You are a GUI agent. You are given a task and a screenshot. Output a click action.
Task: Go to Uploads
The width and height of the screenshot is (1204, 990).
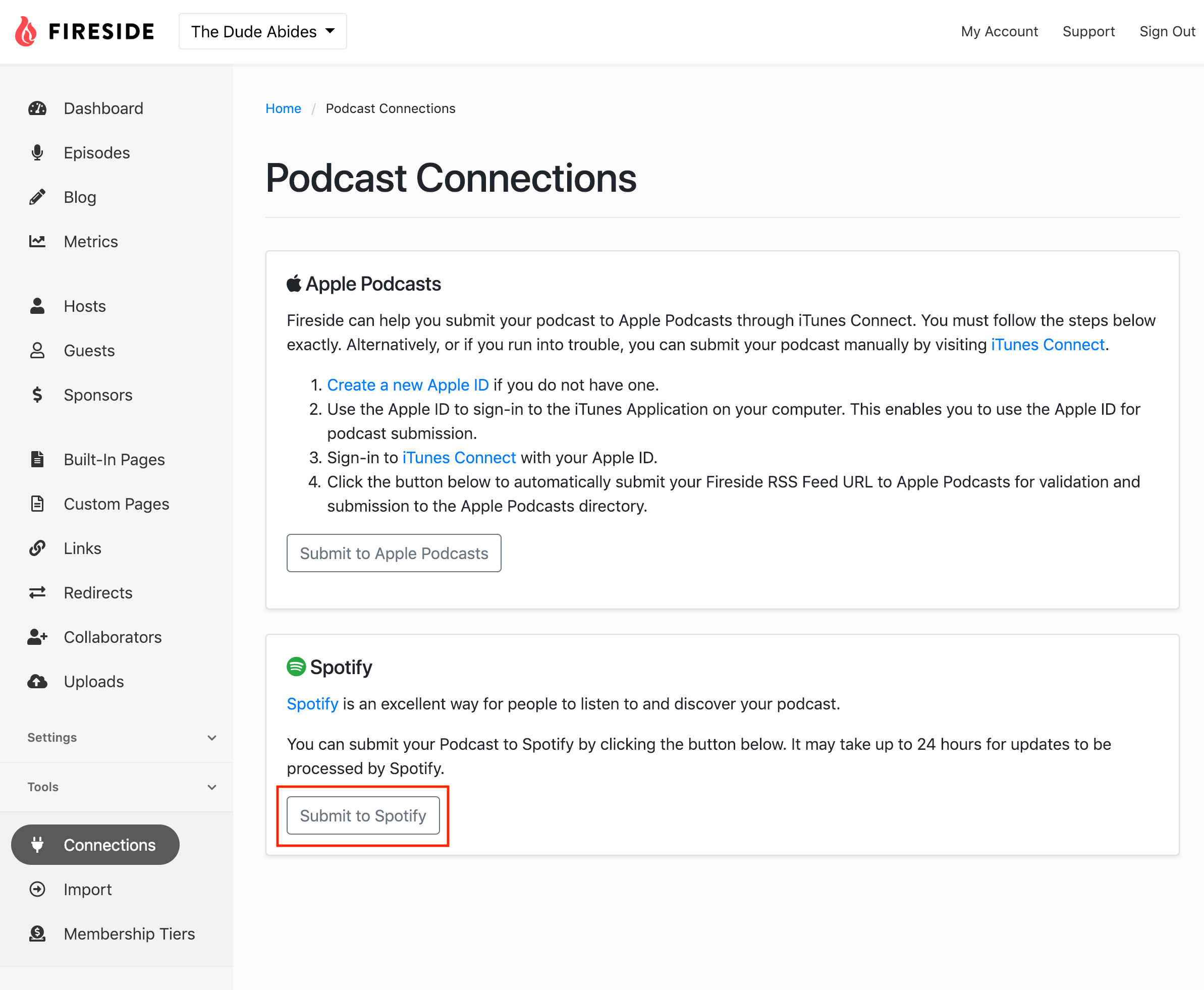pyautogui.click(x=93, y=682)
